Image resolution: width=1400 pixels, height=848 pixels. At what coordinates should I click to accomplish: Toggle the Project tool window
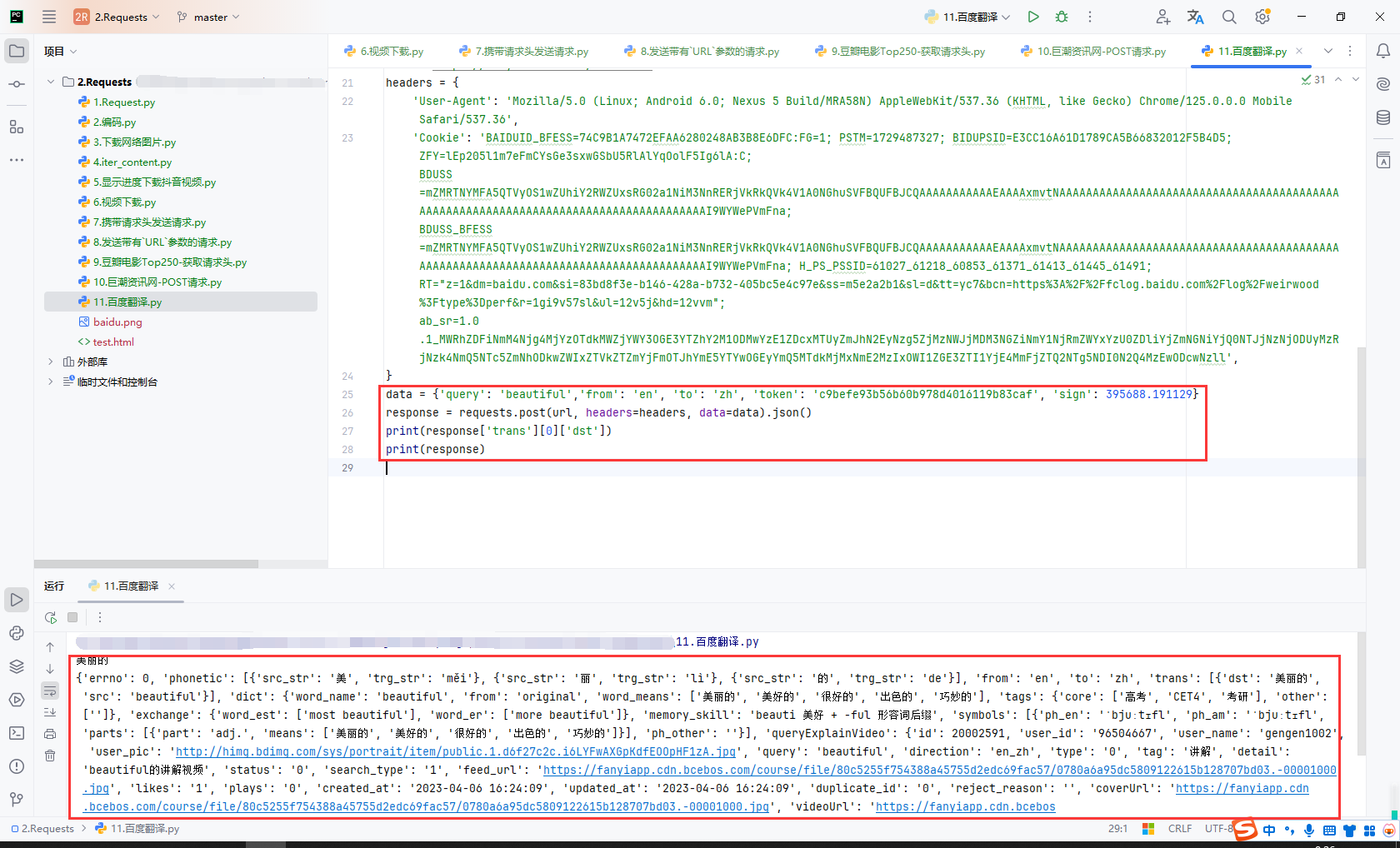(17, 51)
